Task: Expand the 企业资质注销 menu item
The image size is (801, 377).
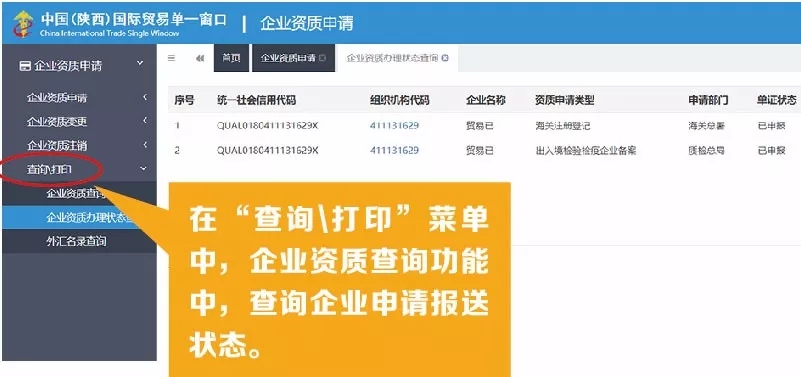Action: pos(79,145)
